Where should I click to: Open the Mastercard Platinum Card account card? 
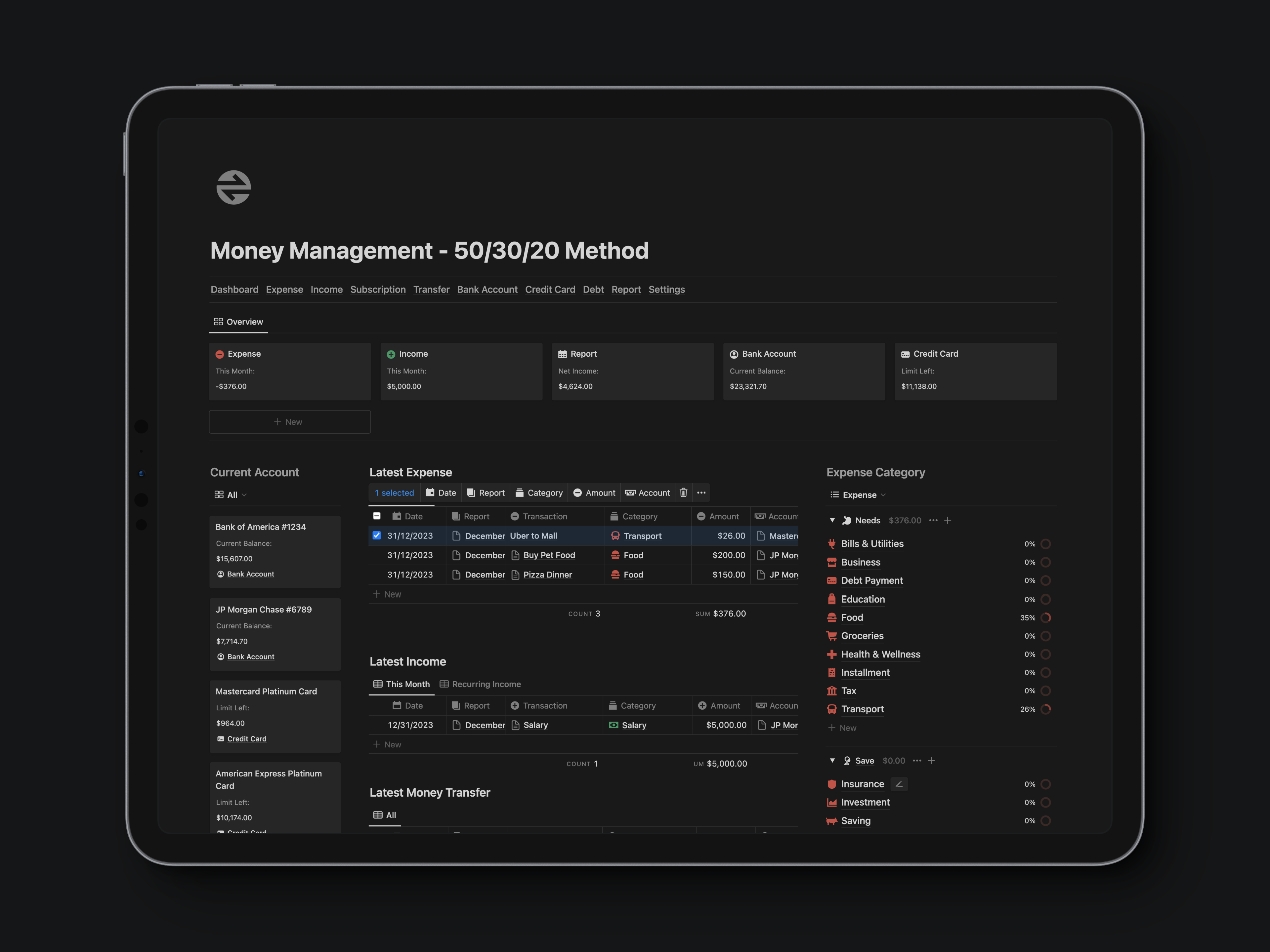(275, 716)
